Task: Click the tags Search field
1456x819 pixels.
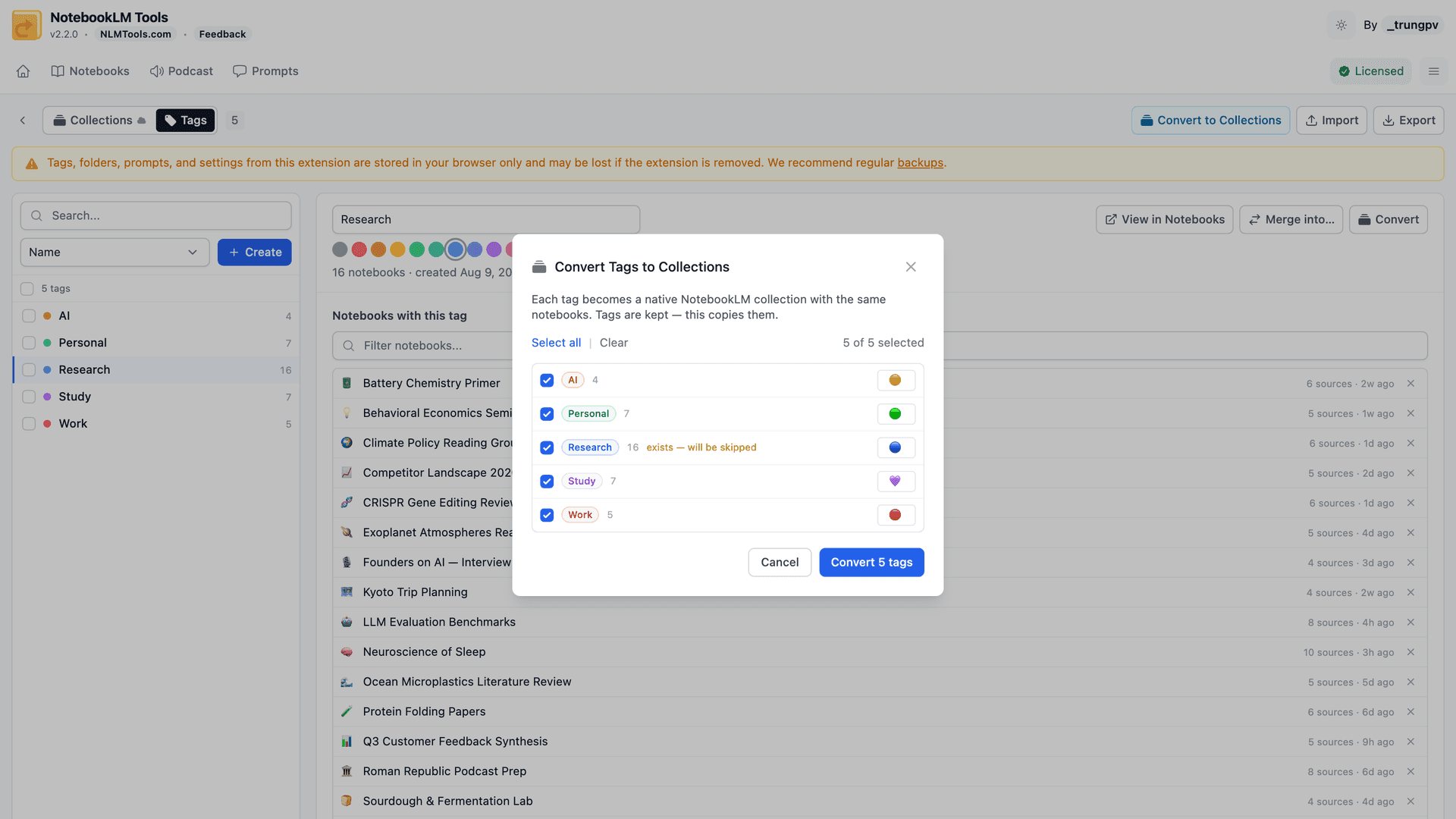Action: [x=156, y=216]
